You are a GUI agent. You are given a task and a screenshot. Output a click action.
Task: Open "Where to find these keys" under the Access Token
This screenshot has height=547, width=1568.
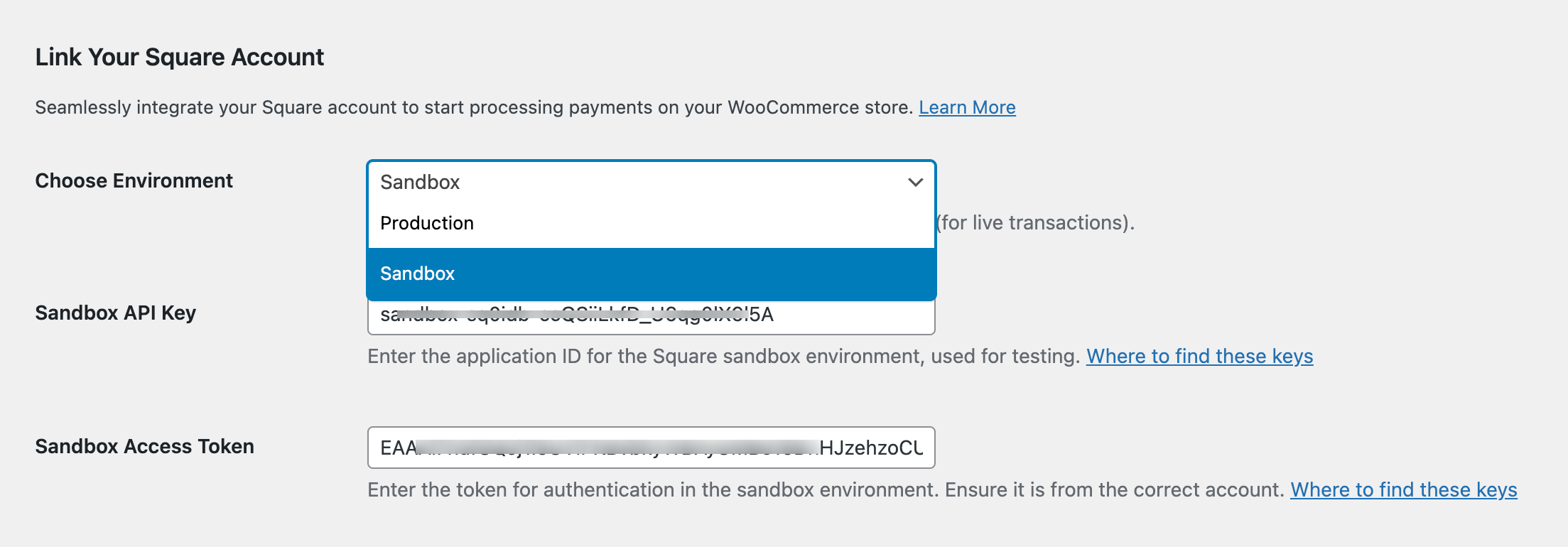[1403, 489]
